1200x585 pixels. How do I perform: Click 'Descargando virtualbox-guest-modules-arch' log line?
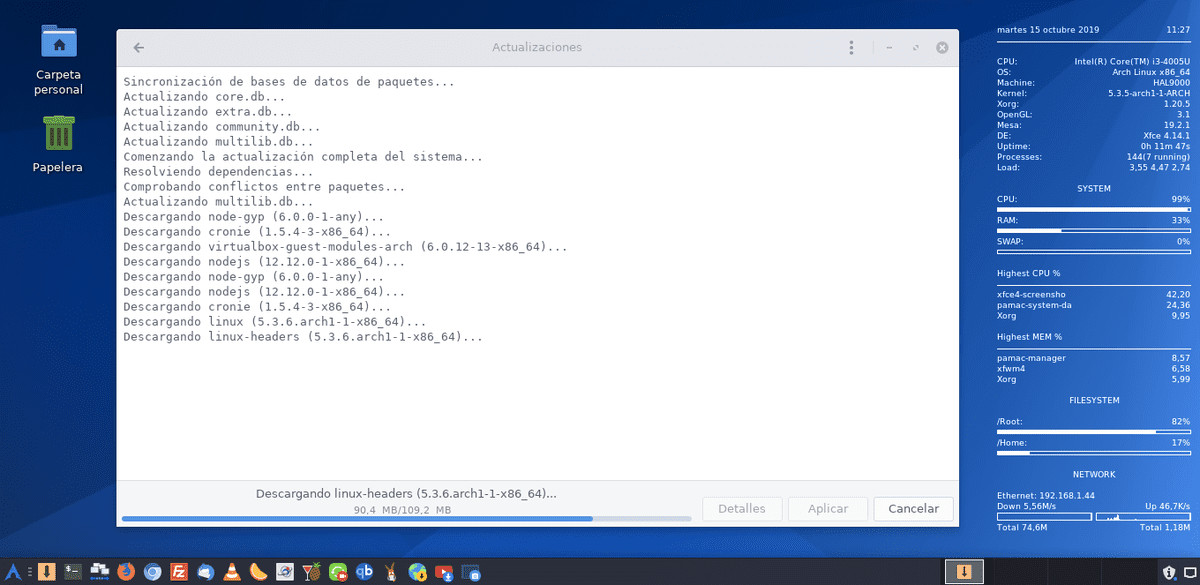346,246
